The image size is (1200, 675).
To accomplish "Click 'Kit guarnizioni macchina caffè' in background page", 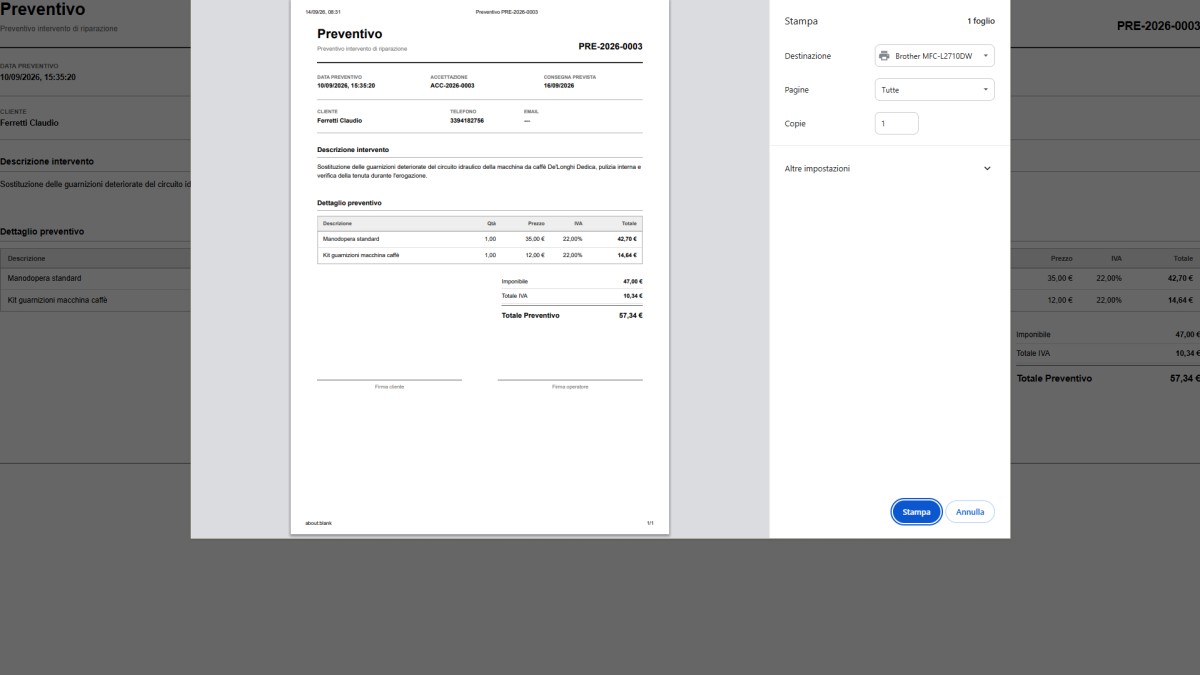I will click(x=57, y=300).
